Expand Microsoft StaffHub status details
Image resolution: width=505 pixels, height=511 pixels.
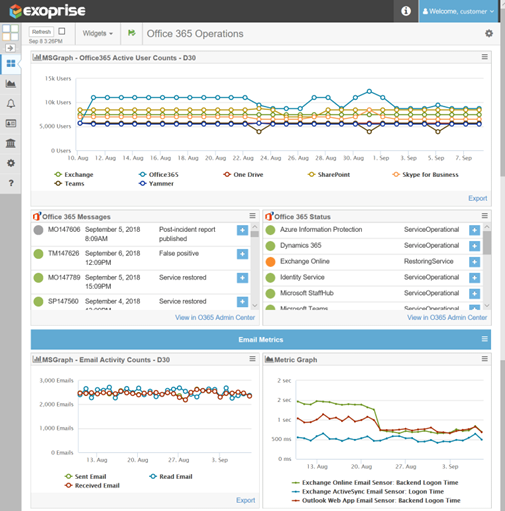[474, 294]
